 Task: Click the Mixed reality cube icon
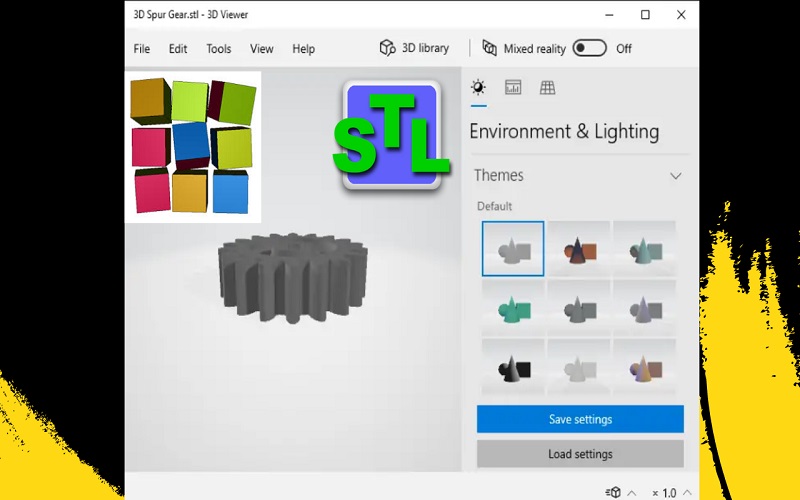(489, 48)
